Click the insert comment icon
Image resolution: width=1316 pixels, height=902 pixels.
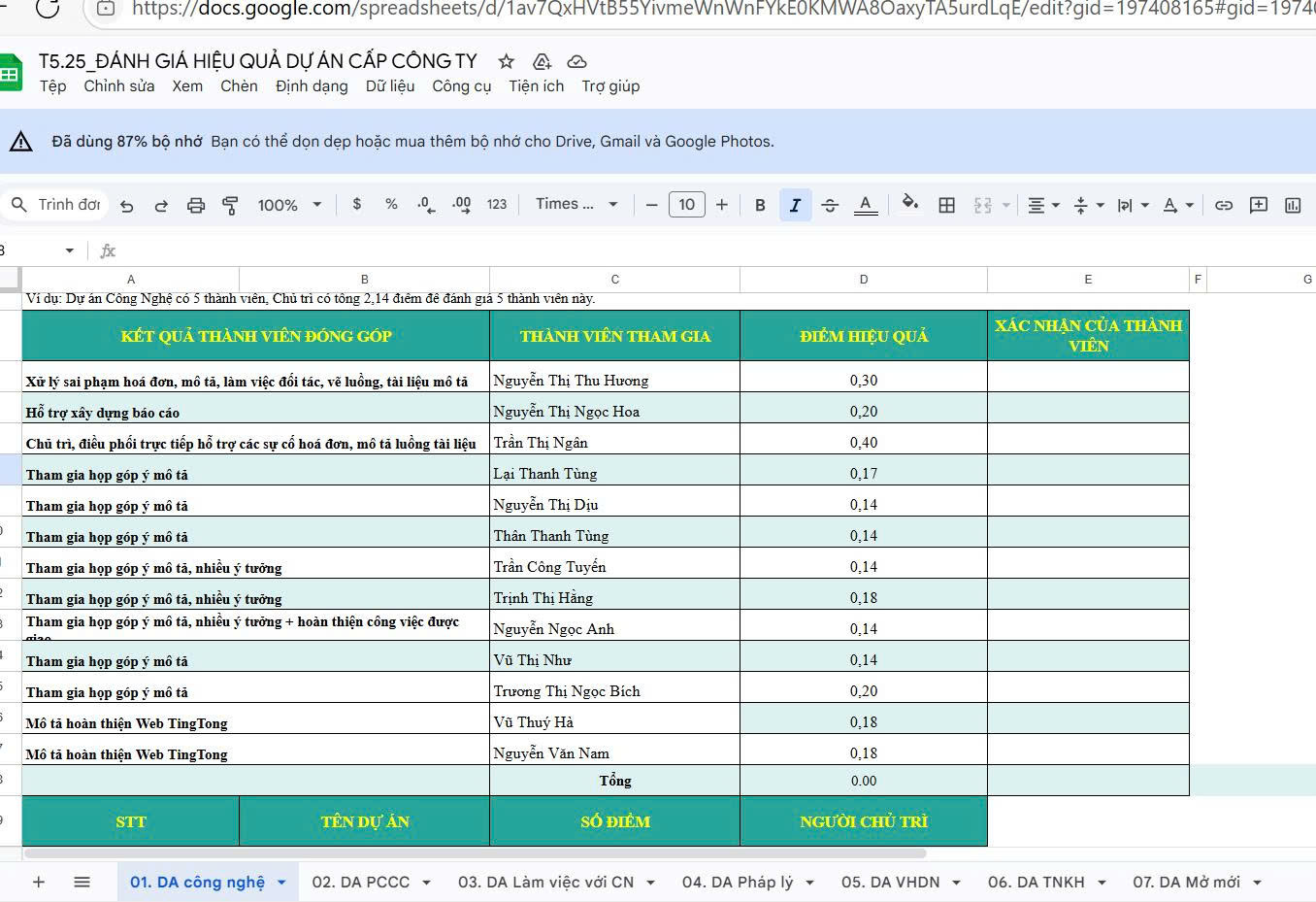pos(1259,205)
